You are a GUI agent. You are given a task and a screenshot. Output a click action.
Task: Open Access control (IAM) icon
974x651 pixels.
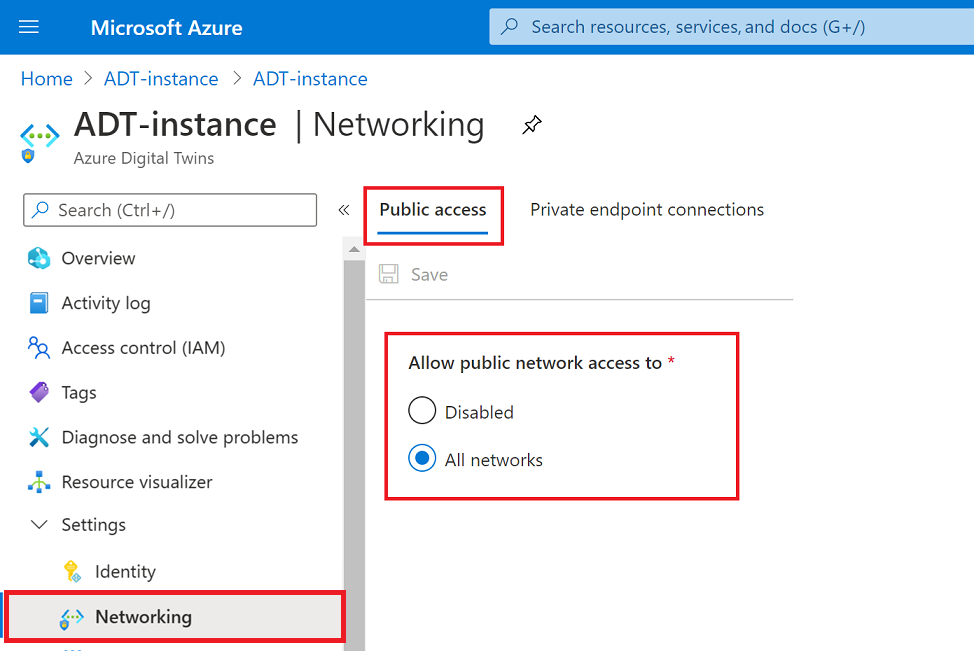(x=39, y=348)
